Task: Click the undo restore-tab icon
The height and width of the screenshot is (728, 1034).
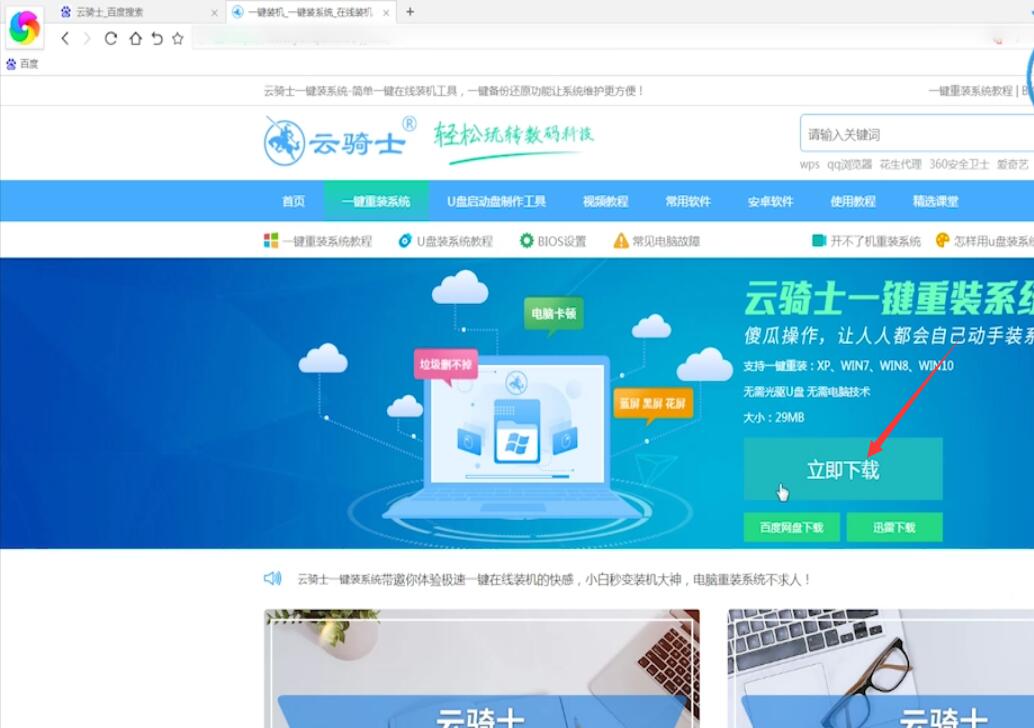Action: click(156, 39)
